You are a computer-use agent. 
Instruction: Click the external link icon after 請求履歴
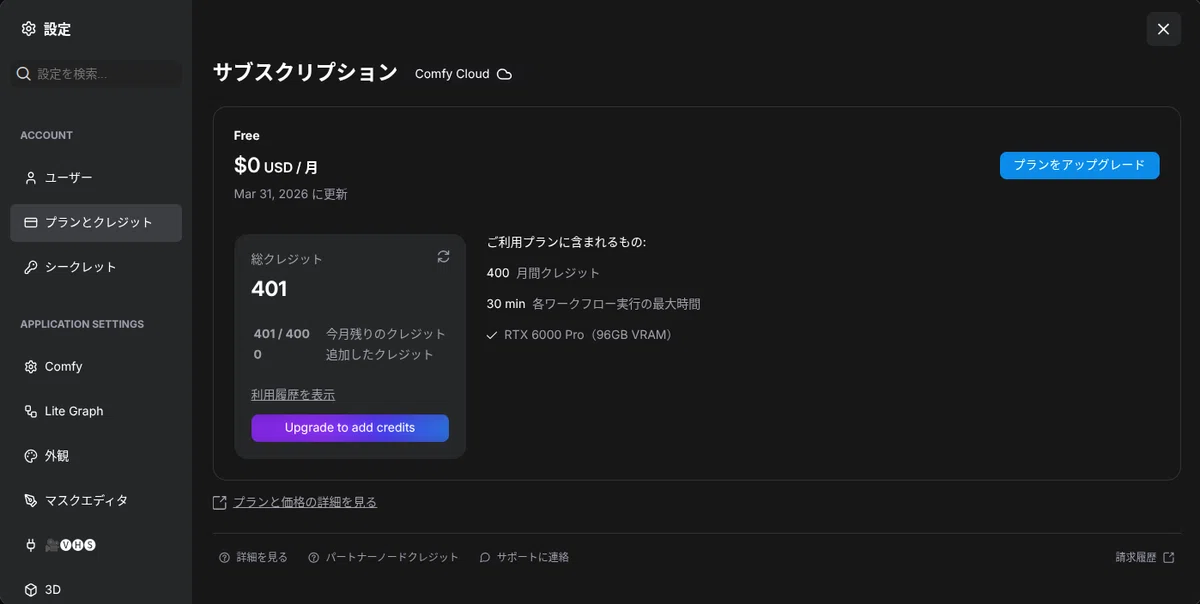pos(1169,557)
